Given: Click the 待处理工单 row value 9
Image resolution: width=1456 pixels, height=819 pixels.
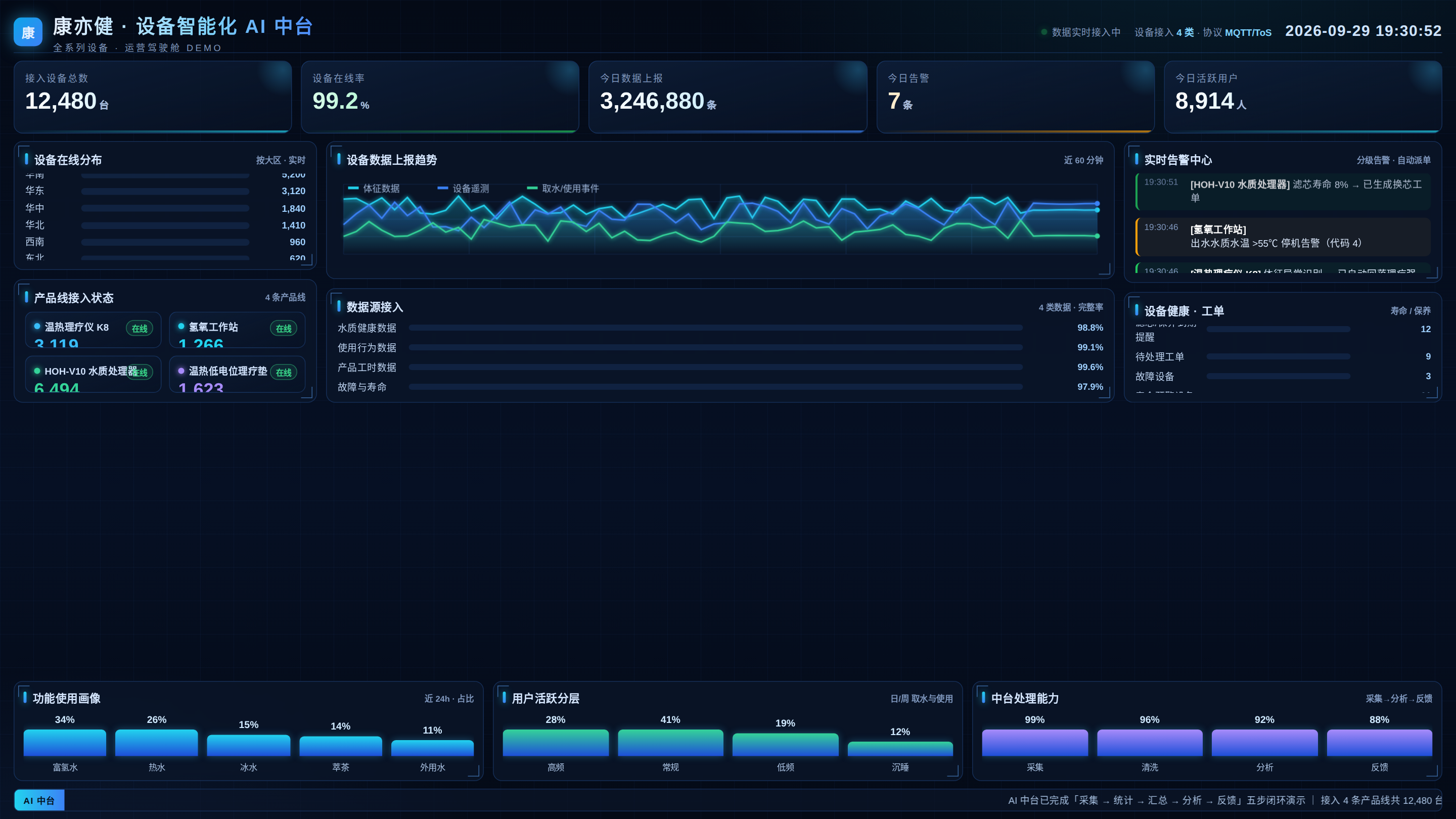Looking at the screenshot, I should coord(1428,356).
